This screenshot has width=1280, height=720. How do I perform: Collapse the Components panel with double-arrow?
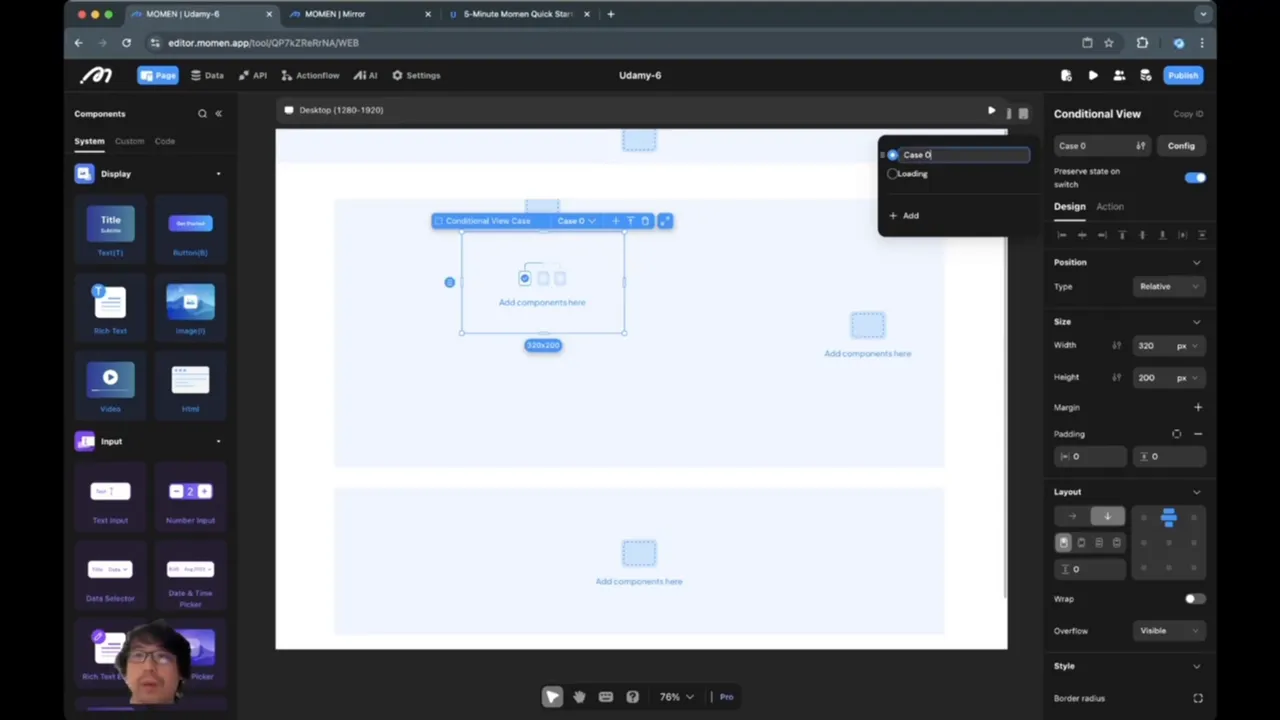click(x=218, y=114)
